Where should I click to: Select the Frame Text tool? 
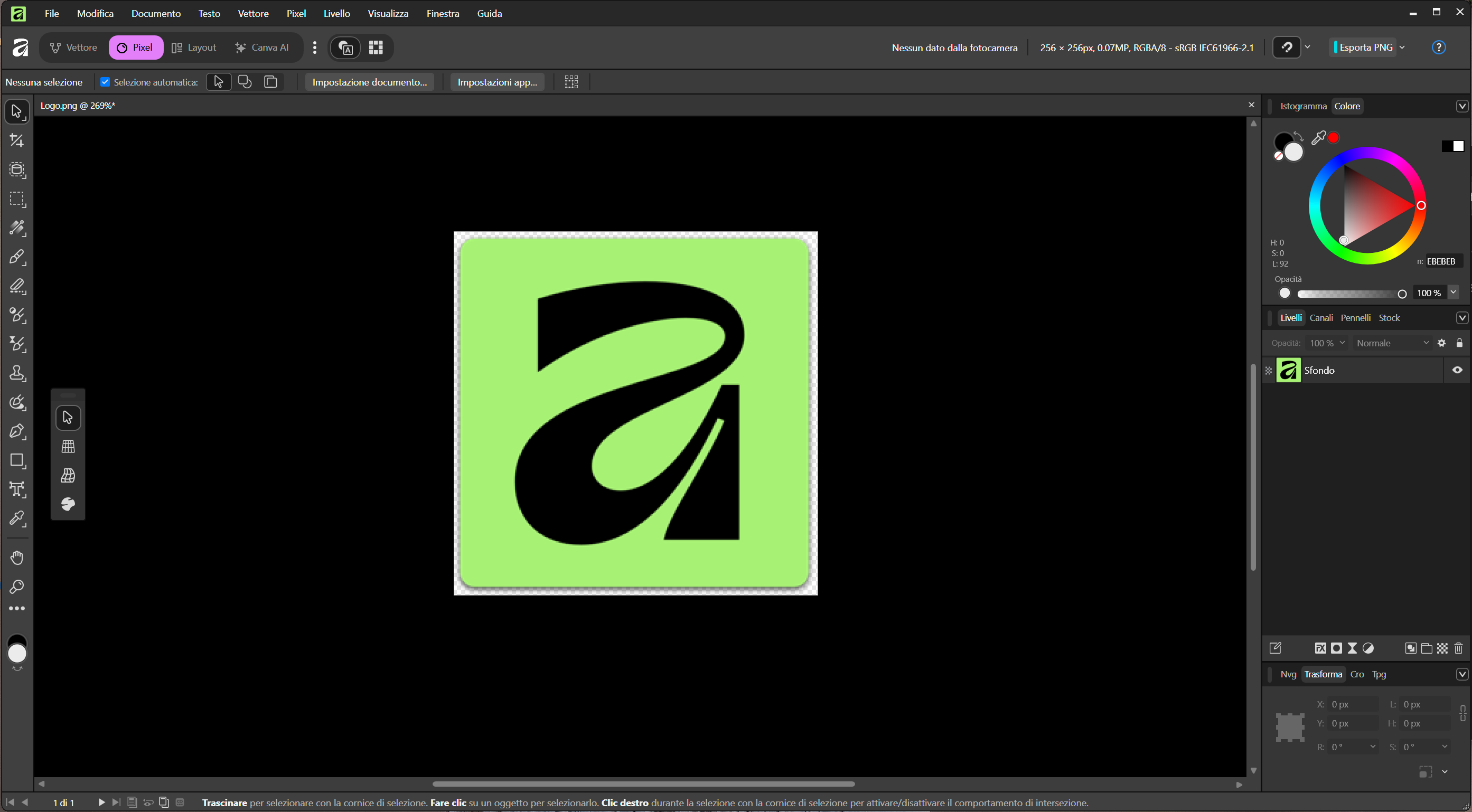click(x=16, y=490)
